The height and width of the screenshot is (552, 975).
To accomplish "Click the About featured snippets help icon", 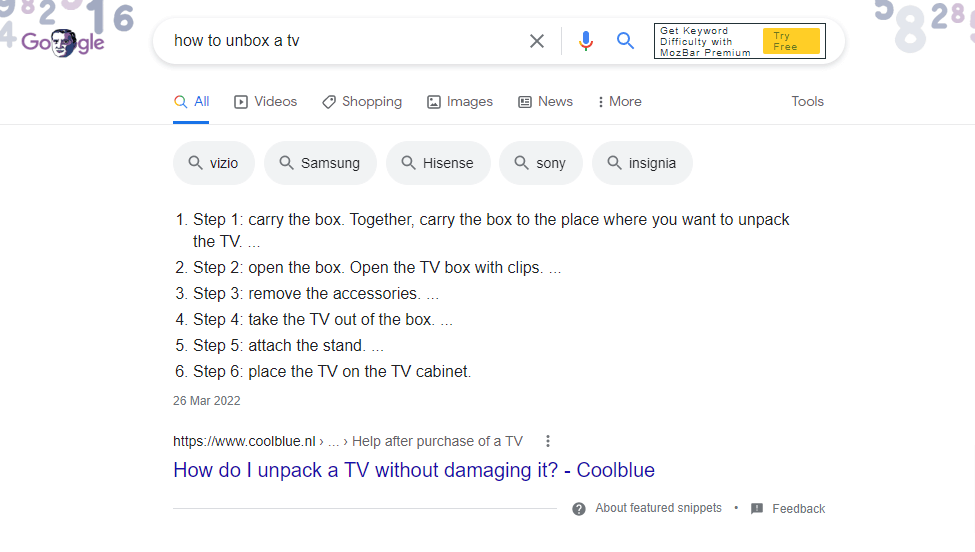I will [x=579, y=509].
